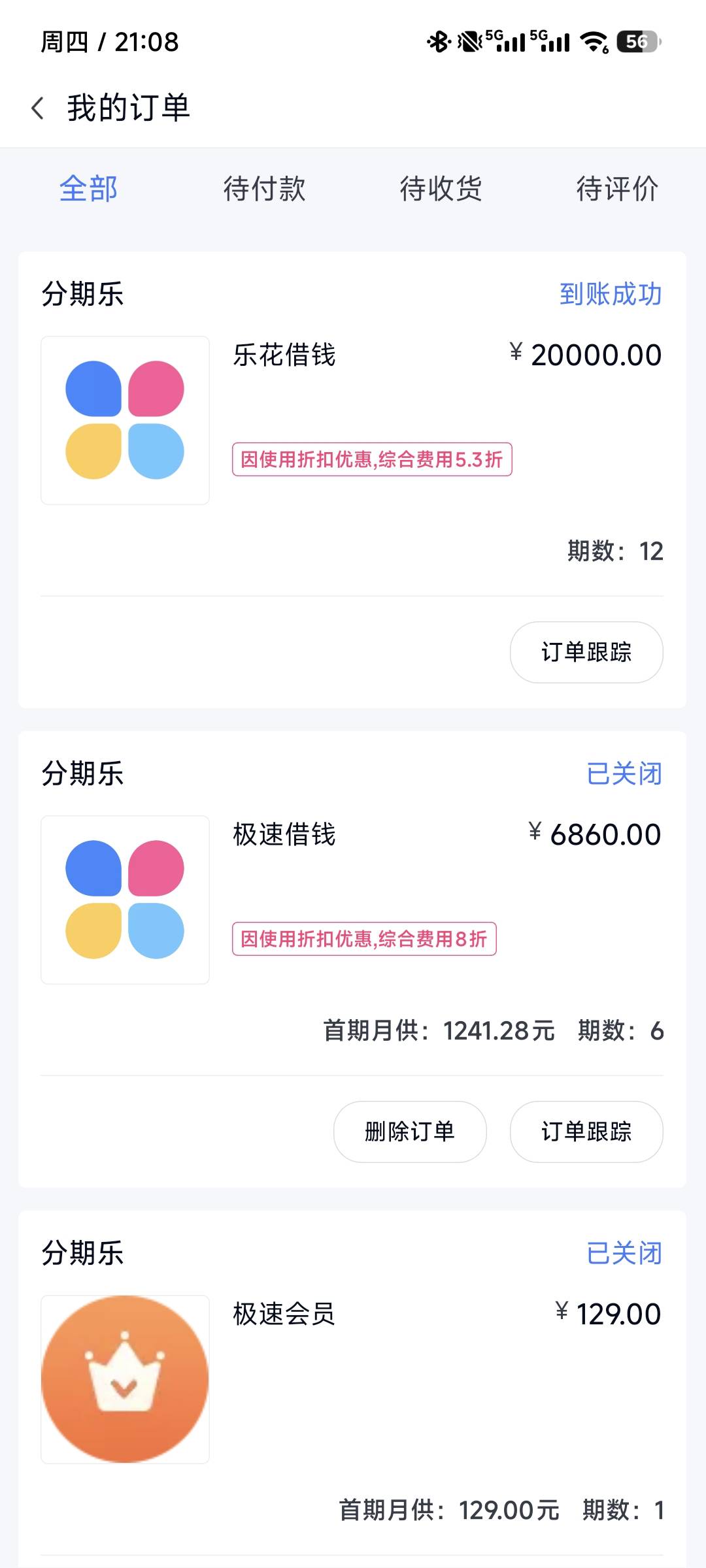Tap the 综合费用8折 discount tag
The image size is (706, 1568).
(364, 939)
